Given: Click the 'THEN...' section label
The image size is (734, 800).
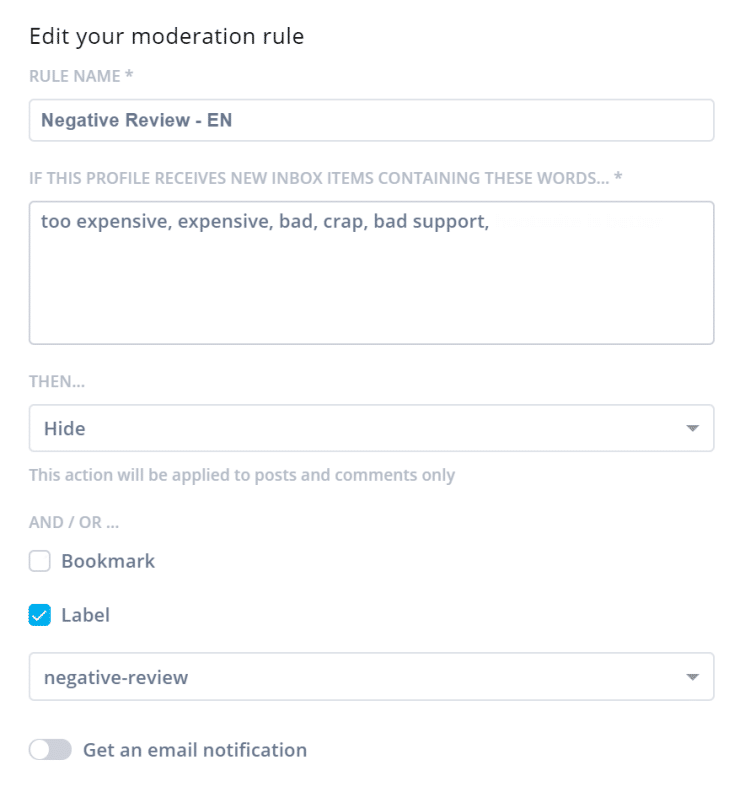Looking at the screenshot, I should pyautogui.click(x=54, y=383).
